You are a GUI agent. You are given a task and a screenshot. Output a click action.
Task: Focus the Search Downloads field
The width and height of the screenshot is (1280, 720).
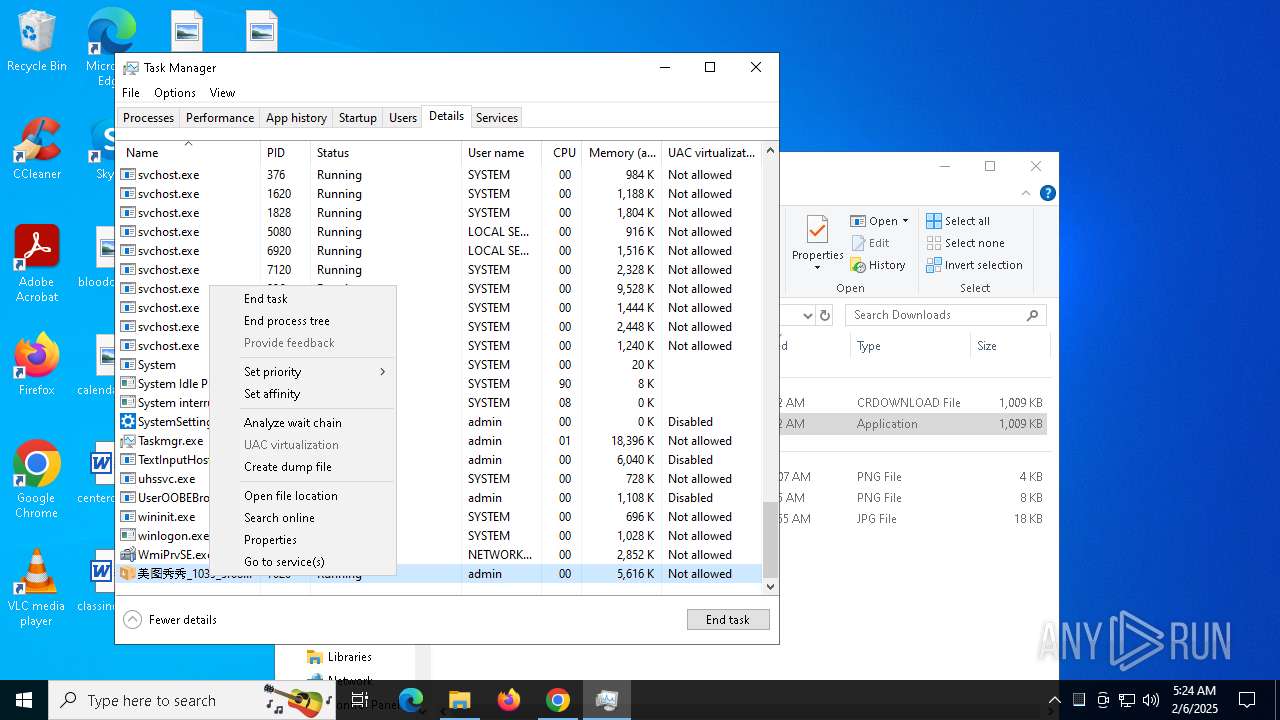946,315
